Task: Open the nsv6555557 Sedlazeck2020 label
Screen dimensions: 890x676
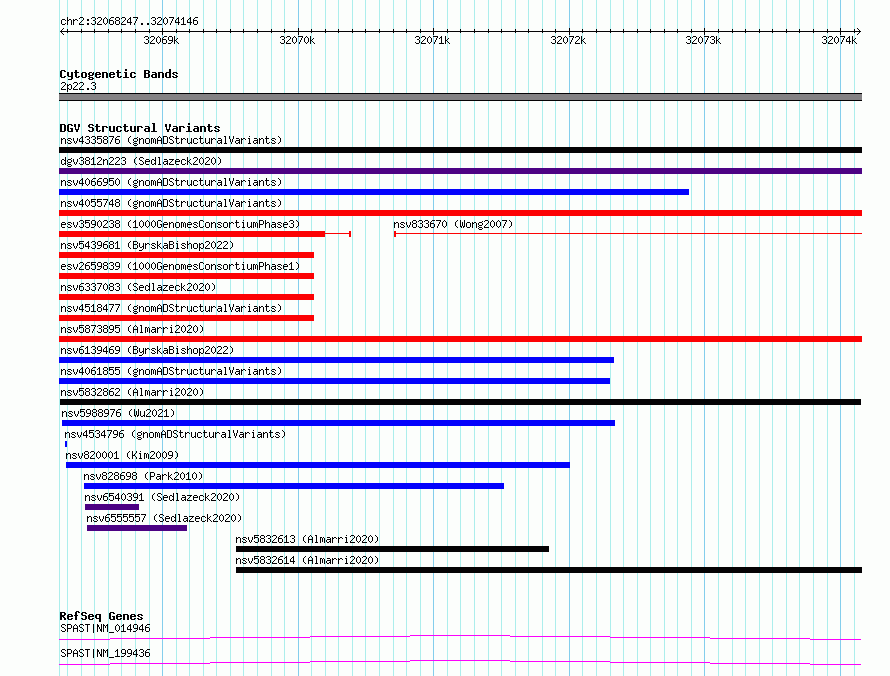Action: click(164, 518)
